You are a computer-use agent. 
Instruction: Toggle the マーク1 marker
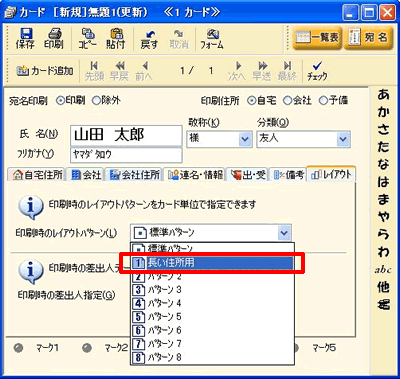click(x=19, y=348)
